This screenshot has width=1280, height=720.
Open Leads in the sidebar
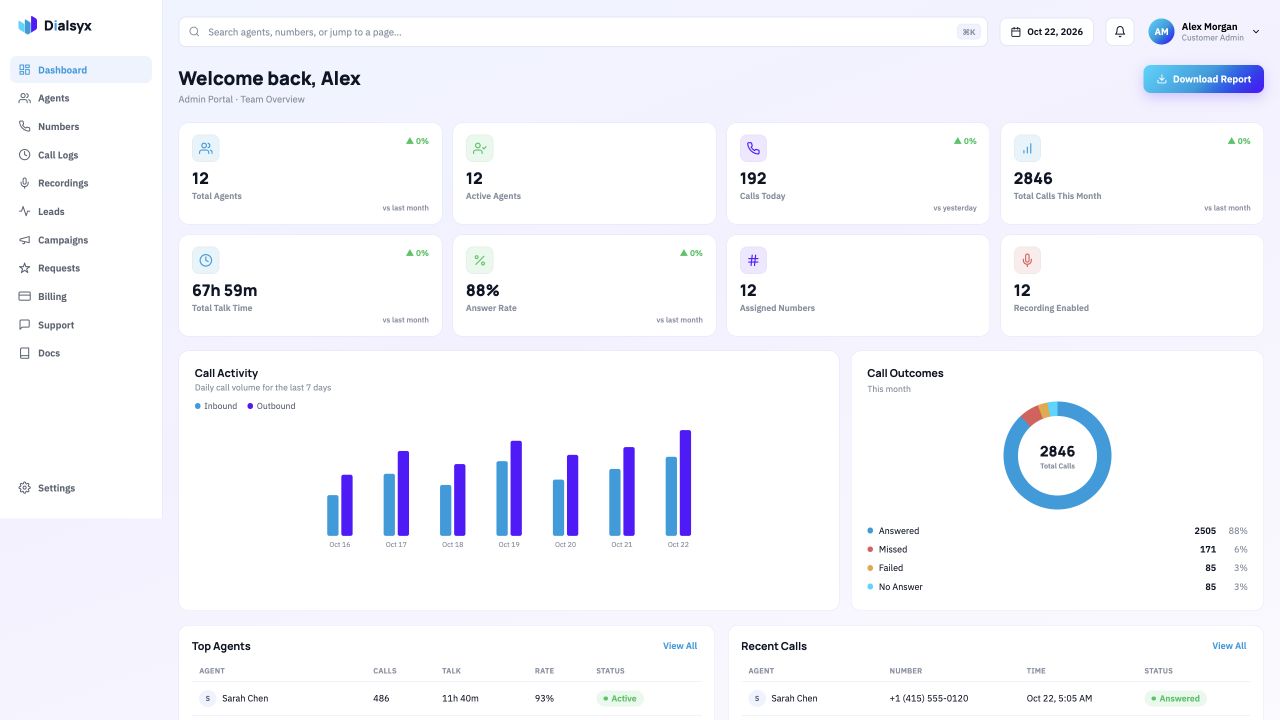pyautogui.click(x=81, y=212)
